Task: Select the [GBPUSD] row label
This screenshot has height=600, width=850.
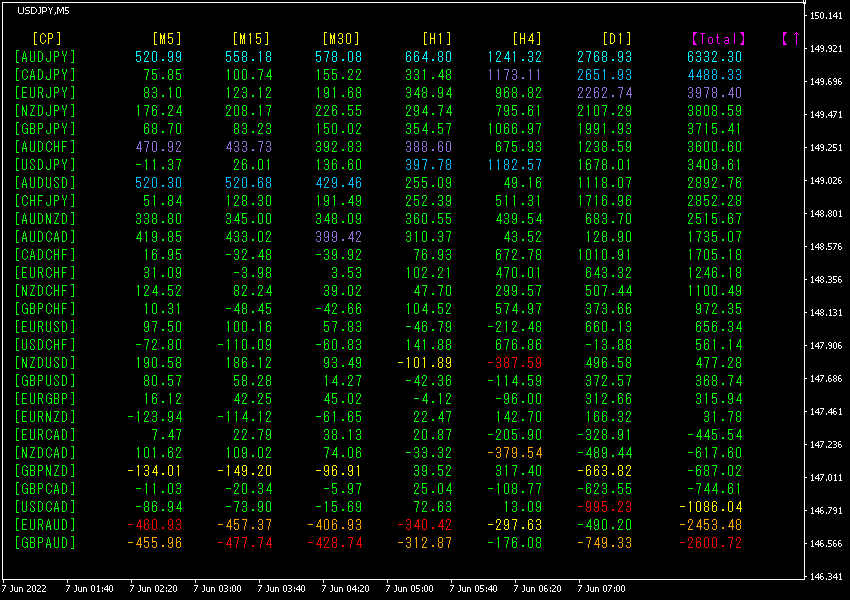Action: [45, 380]
